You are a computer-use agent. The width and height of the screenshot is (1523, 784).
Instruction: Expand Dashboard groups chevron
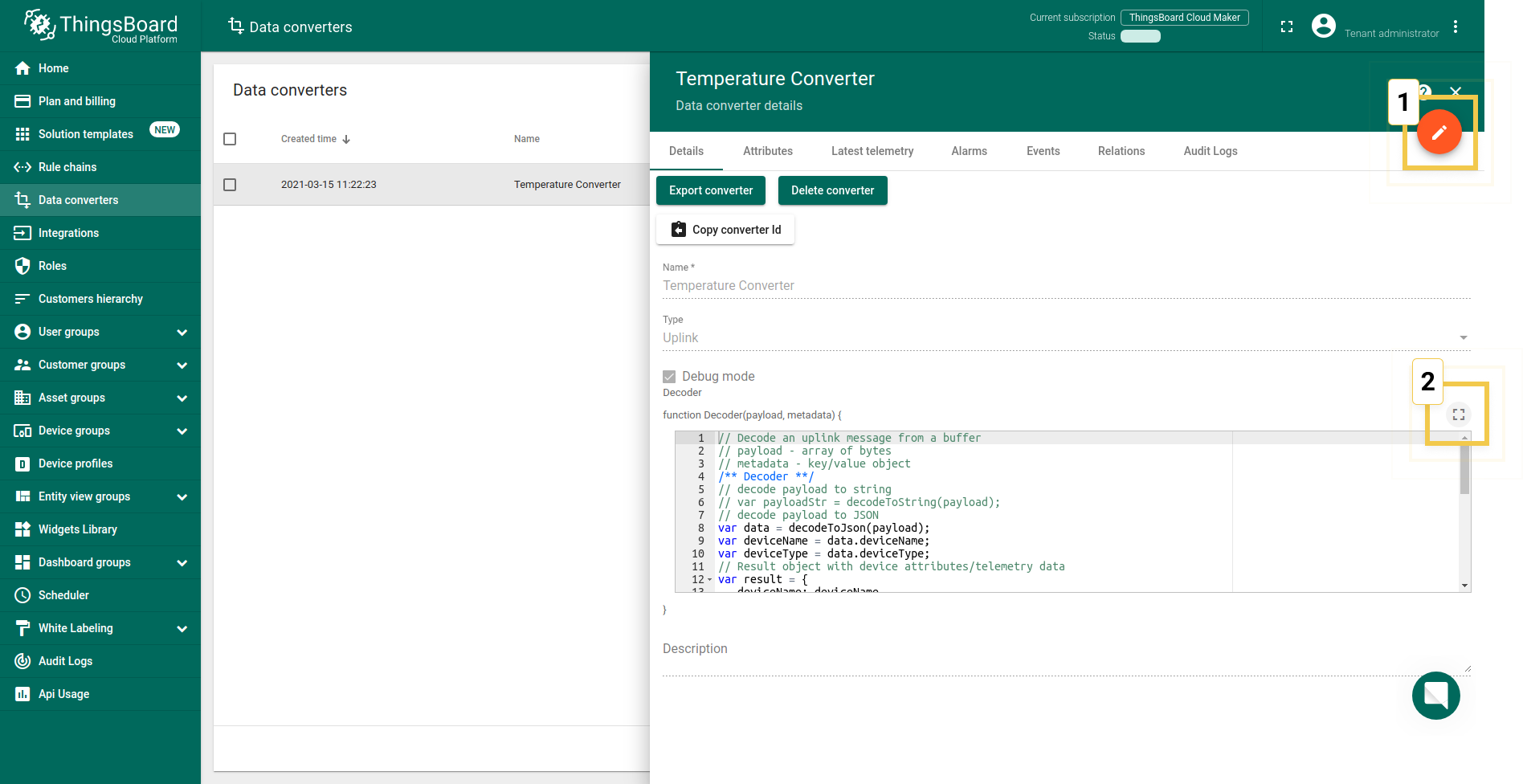tap(182, 562)
